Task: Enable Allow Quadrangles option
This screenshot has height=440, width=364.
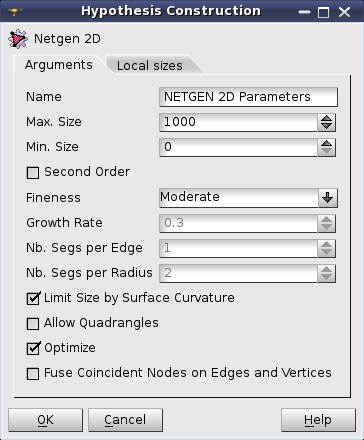Action: pos(33,324)
